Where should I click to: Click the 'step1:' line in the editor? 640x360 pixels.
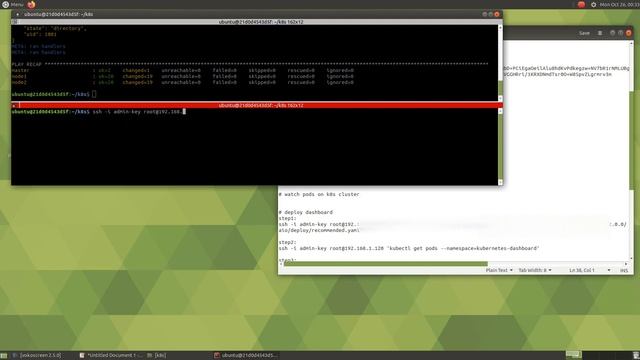[287, 218]
